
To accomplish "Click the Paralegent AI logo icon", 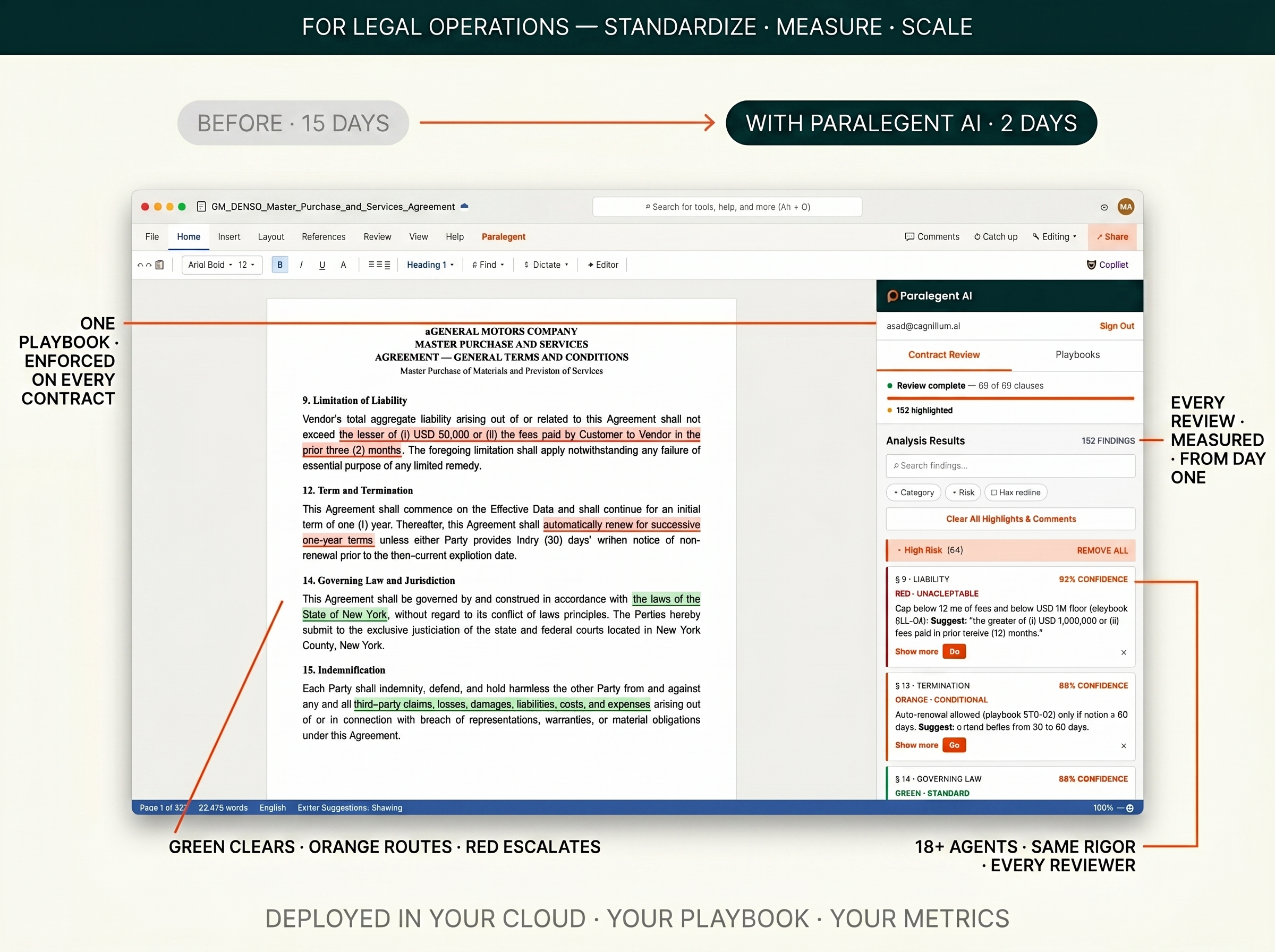I will click(892, 295).
